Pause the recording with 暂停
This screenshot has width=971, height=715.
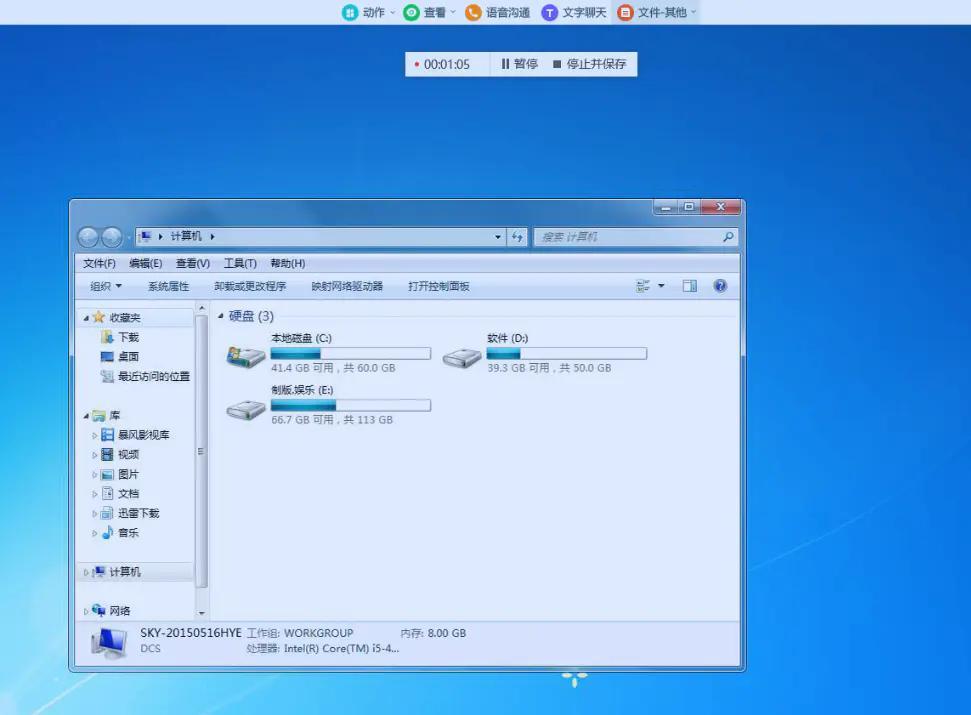520,64
